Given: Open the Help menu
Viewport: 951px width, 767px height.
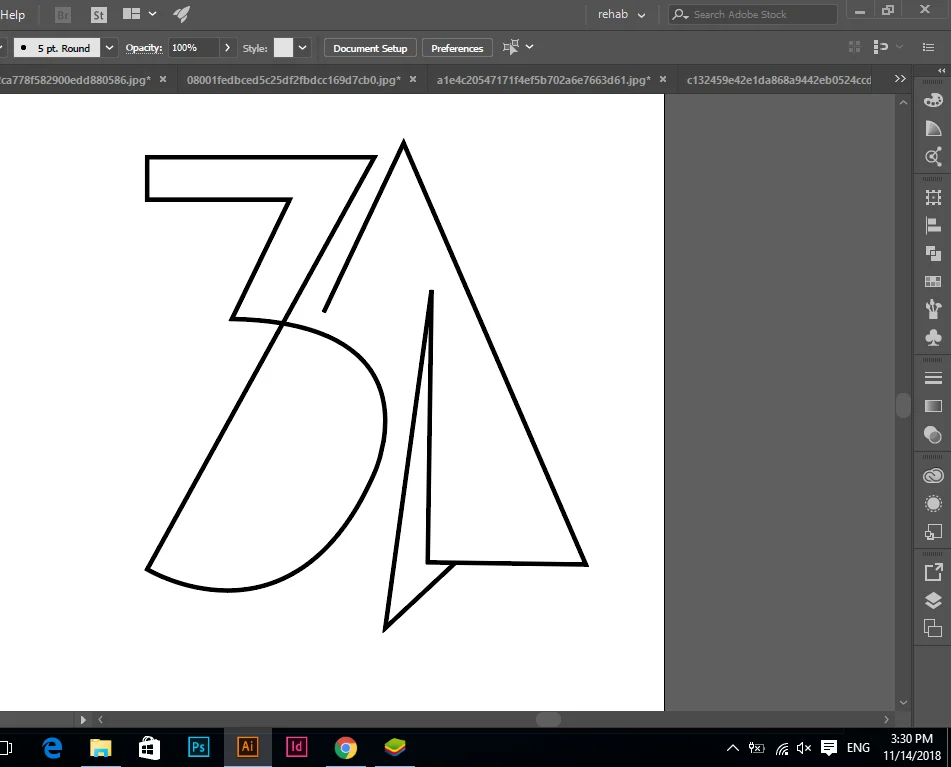Looking at the screenshot, I should pos(12,15).
